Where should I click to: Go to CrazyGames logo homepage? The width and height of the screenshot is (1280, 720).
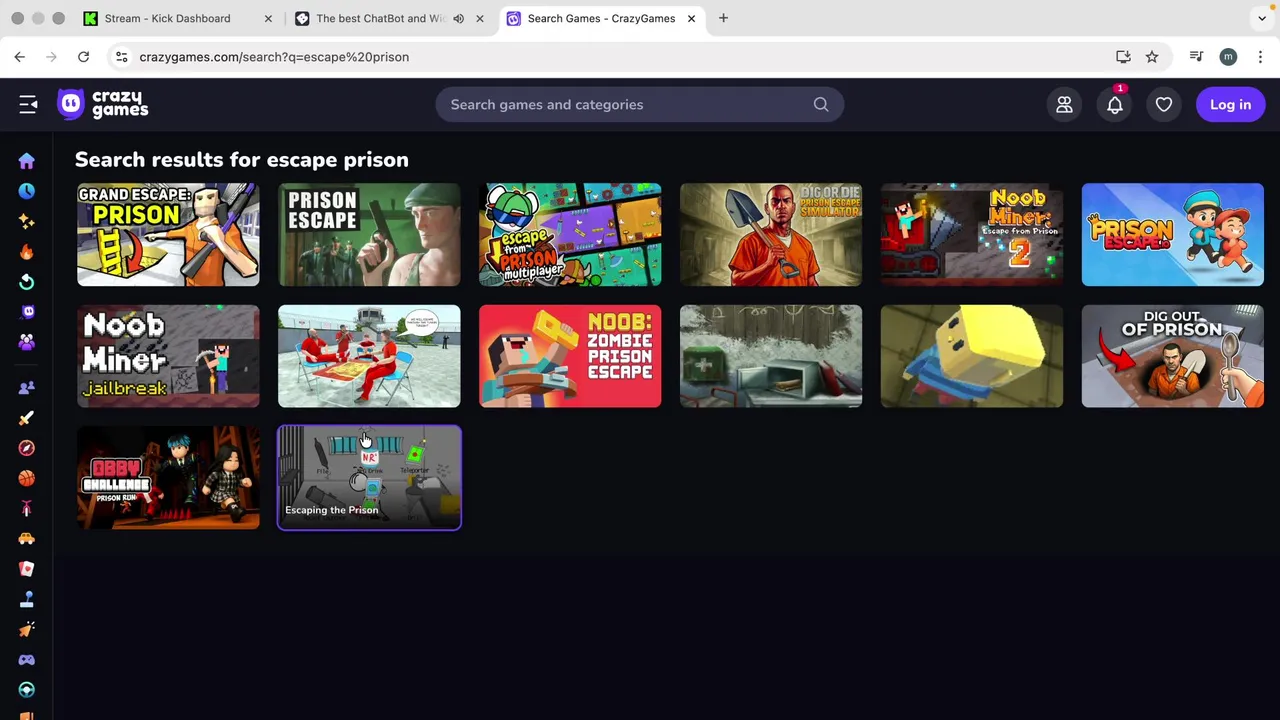[x=103, y=104]
